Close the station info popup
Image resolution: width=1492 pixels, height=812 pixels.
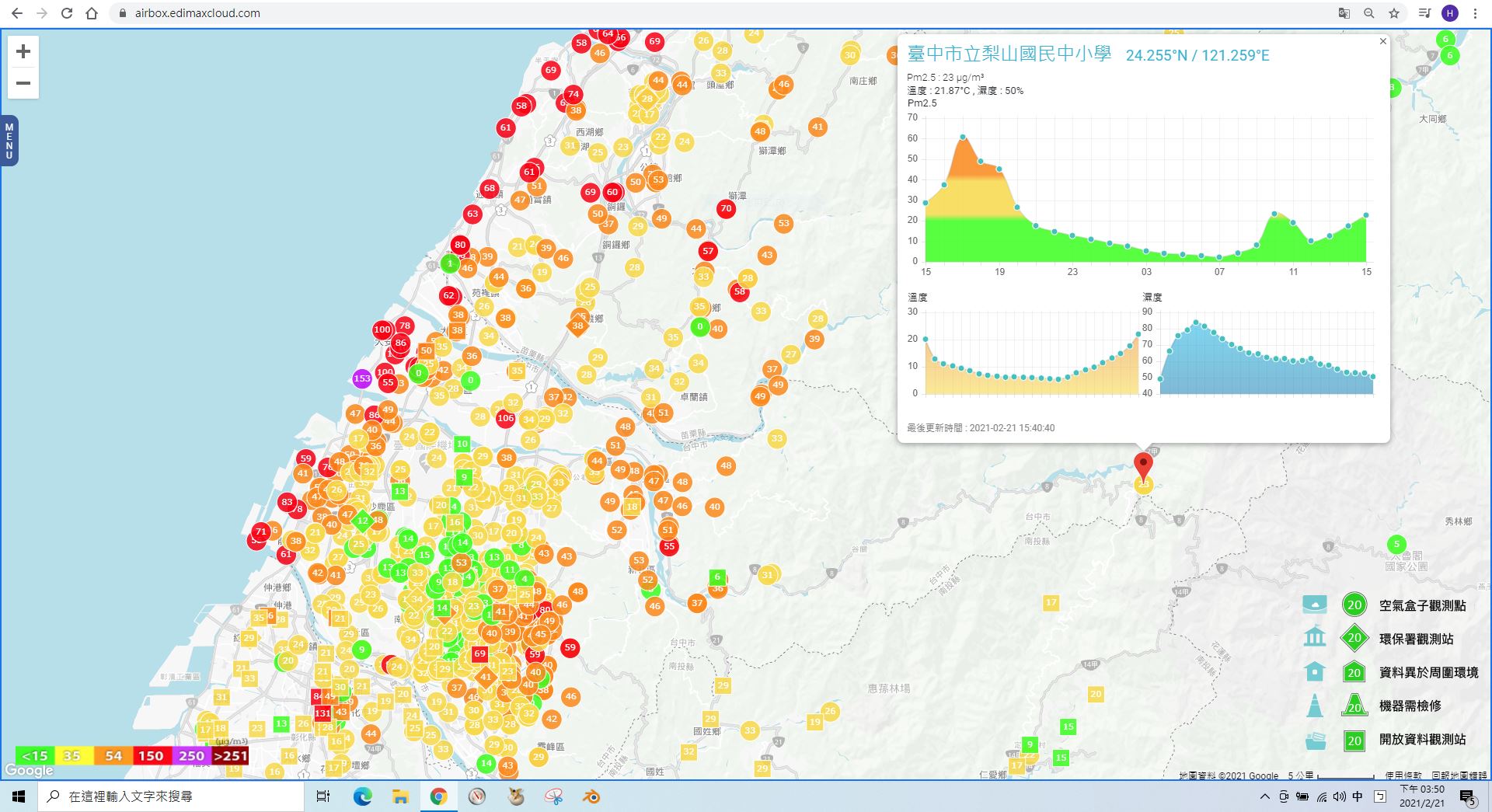point(1382,41)
